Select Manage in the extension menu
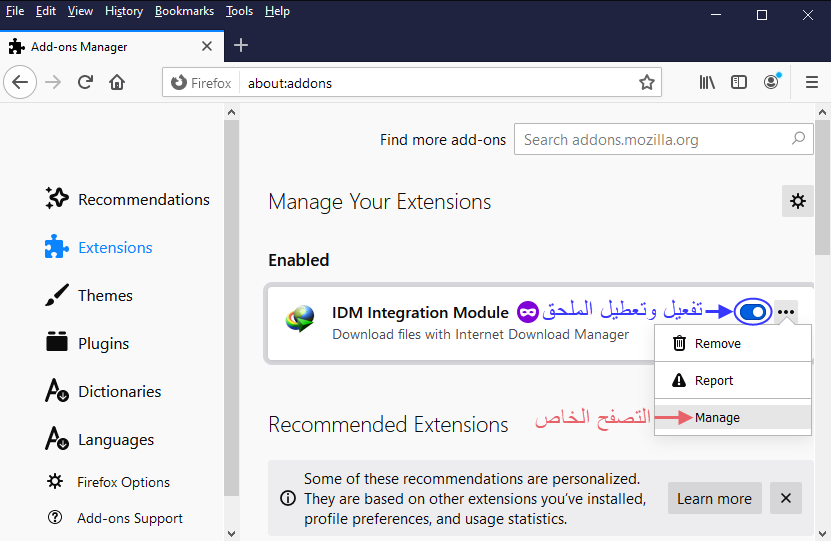Screen dimensions: 831x541 click(733, 418)
